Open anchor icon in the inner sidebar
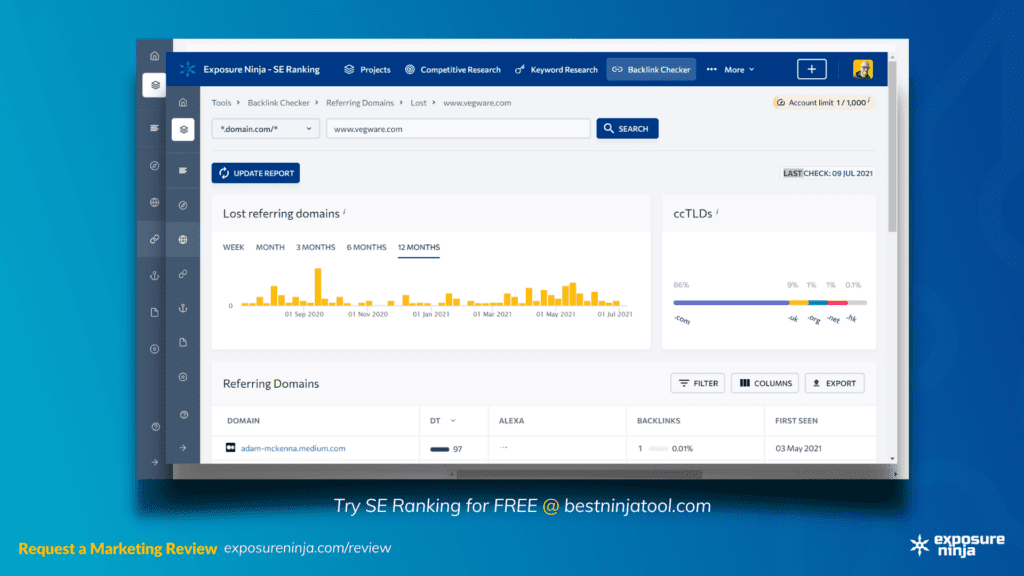 (183, 308)
